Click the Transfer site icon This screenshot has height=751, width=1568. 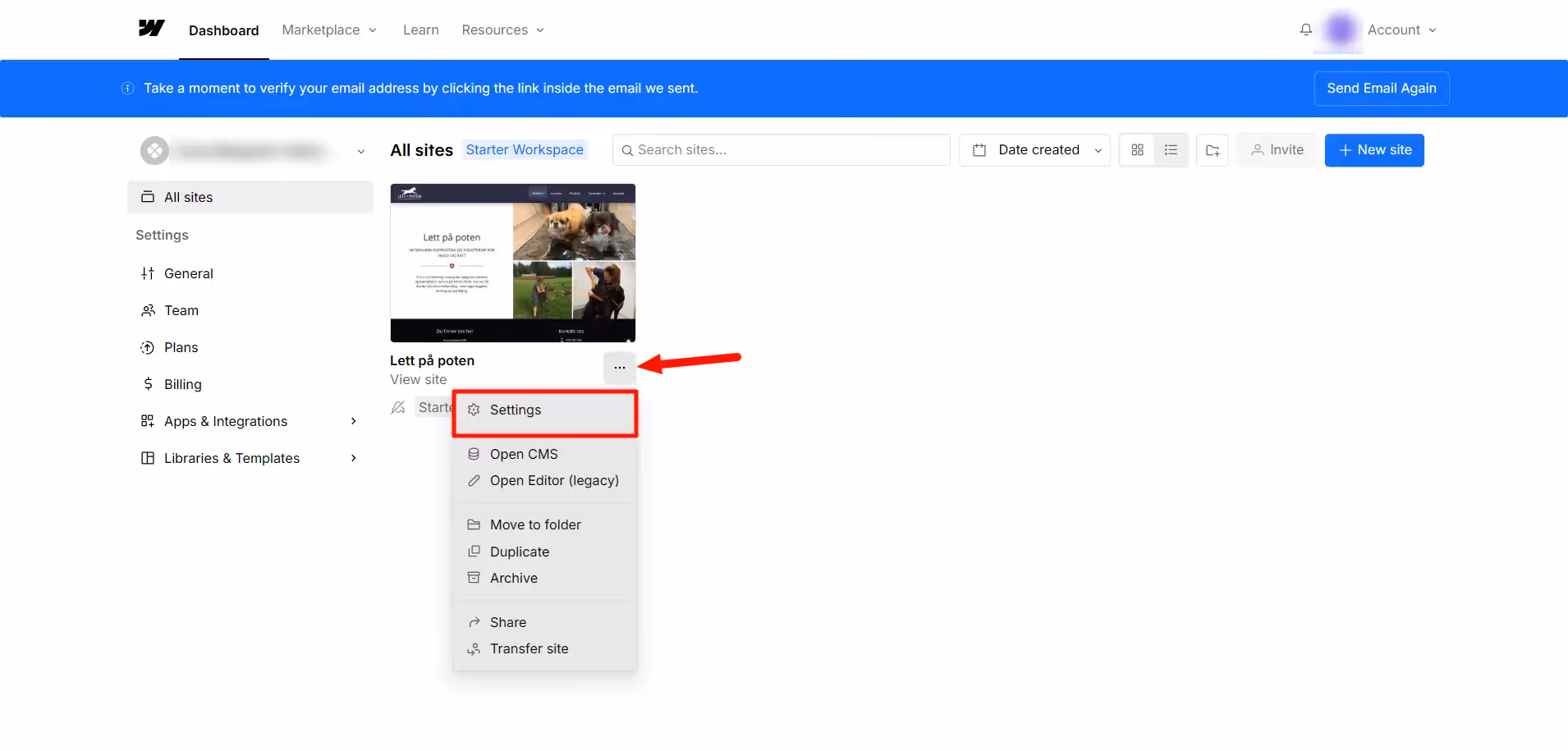click(474, 648)
